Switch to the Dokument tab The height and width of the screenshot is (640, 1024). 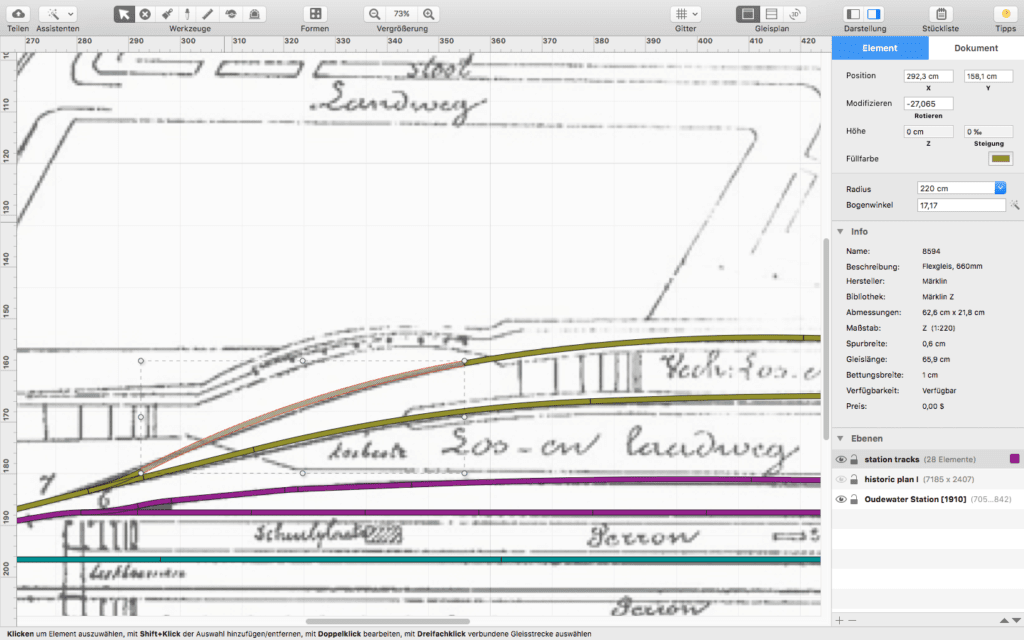click(975, 47)
